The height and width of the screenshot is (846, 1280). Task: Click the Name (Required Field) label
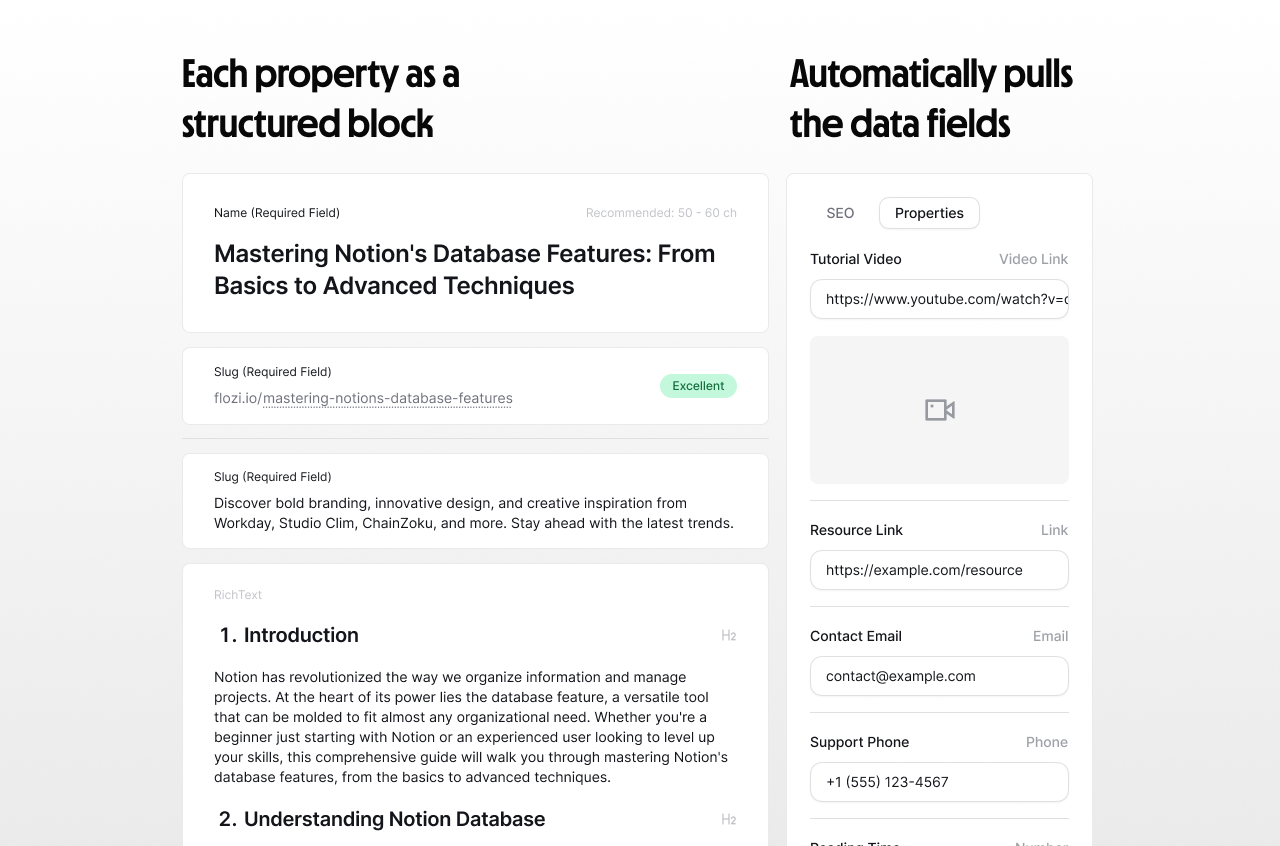(x=277, y=213)
